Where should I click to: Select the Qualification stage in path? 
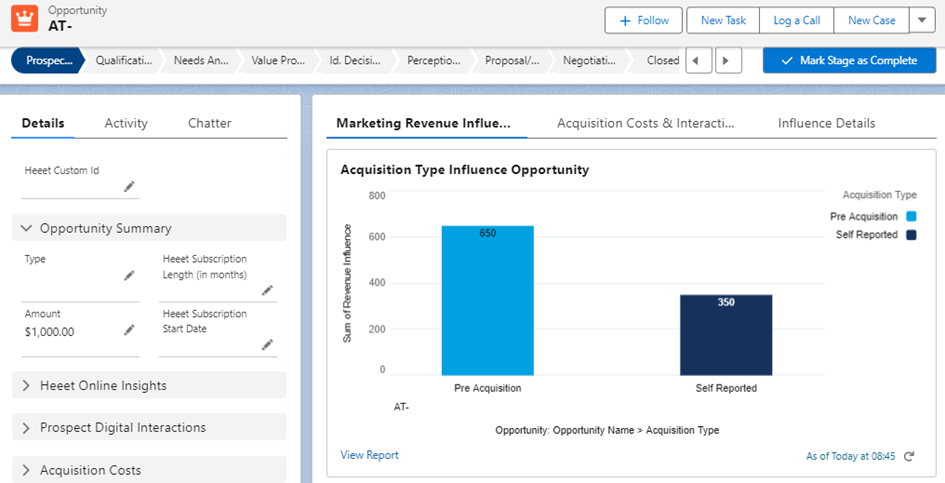pyautogui.click(x=122, y=60)
